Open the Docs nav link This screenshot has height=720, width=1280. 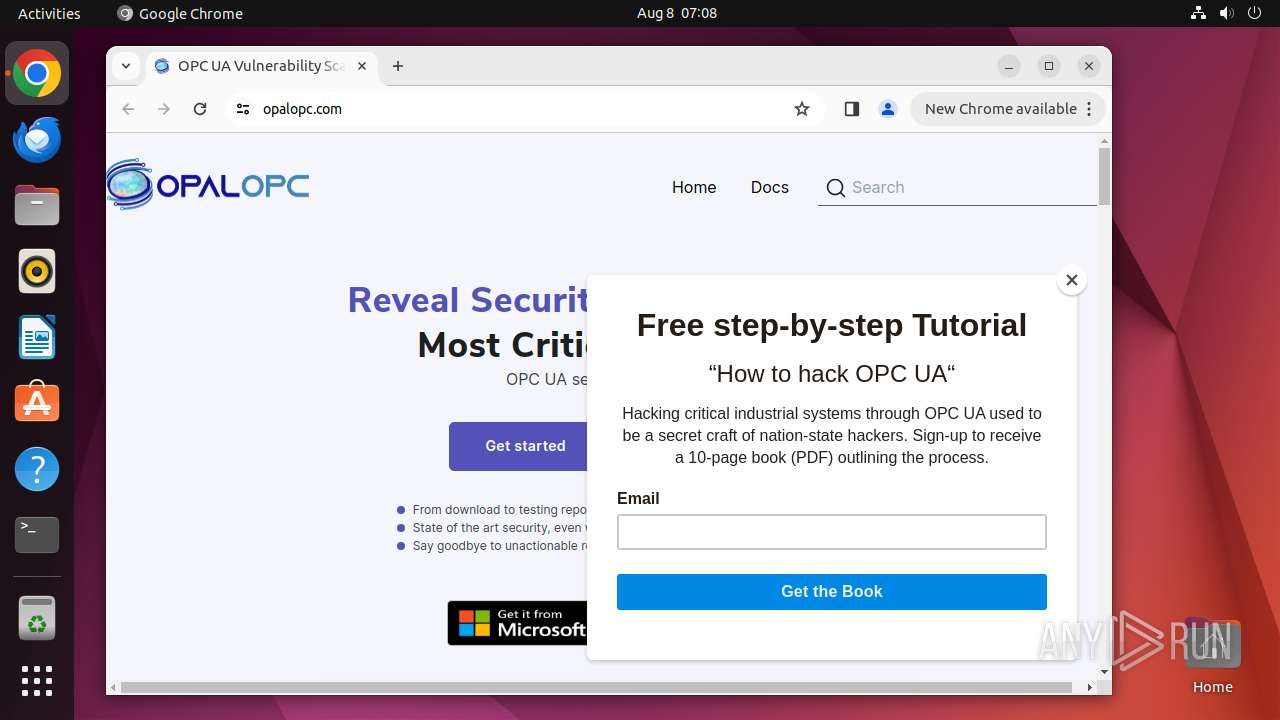point(770,187)
